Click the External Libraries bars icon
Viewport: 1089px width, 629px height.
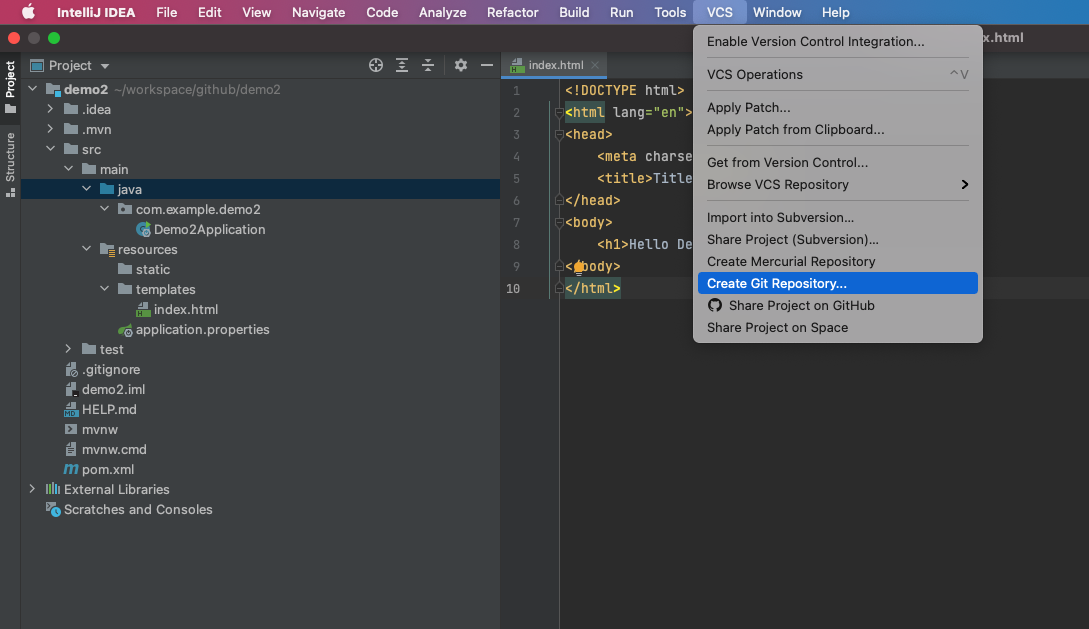tap(53, 489)
